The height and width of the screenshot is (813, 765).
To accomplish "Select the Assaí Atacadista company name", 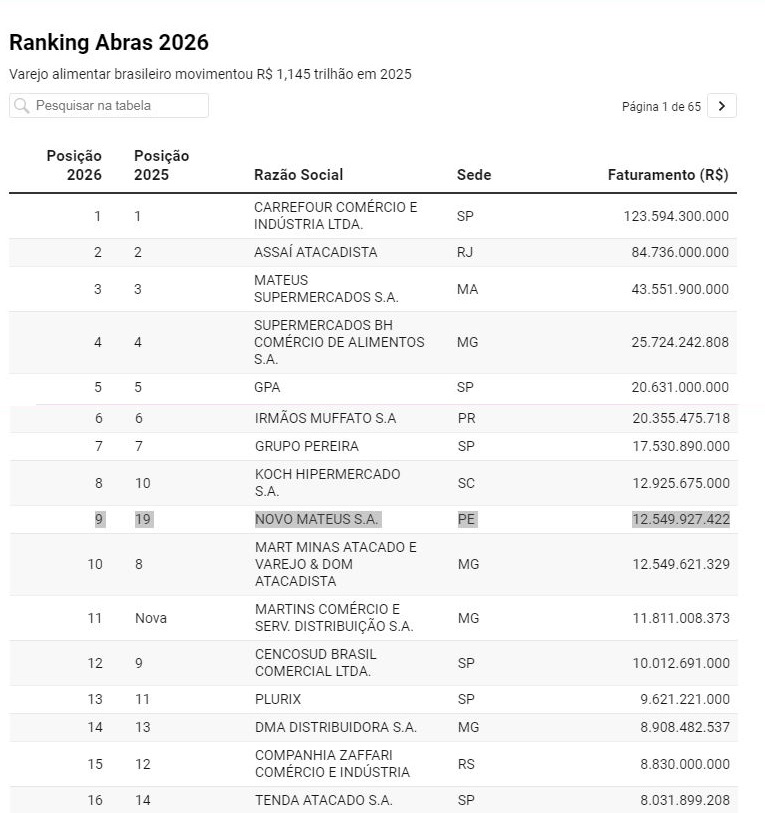I will point(315,252).
